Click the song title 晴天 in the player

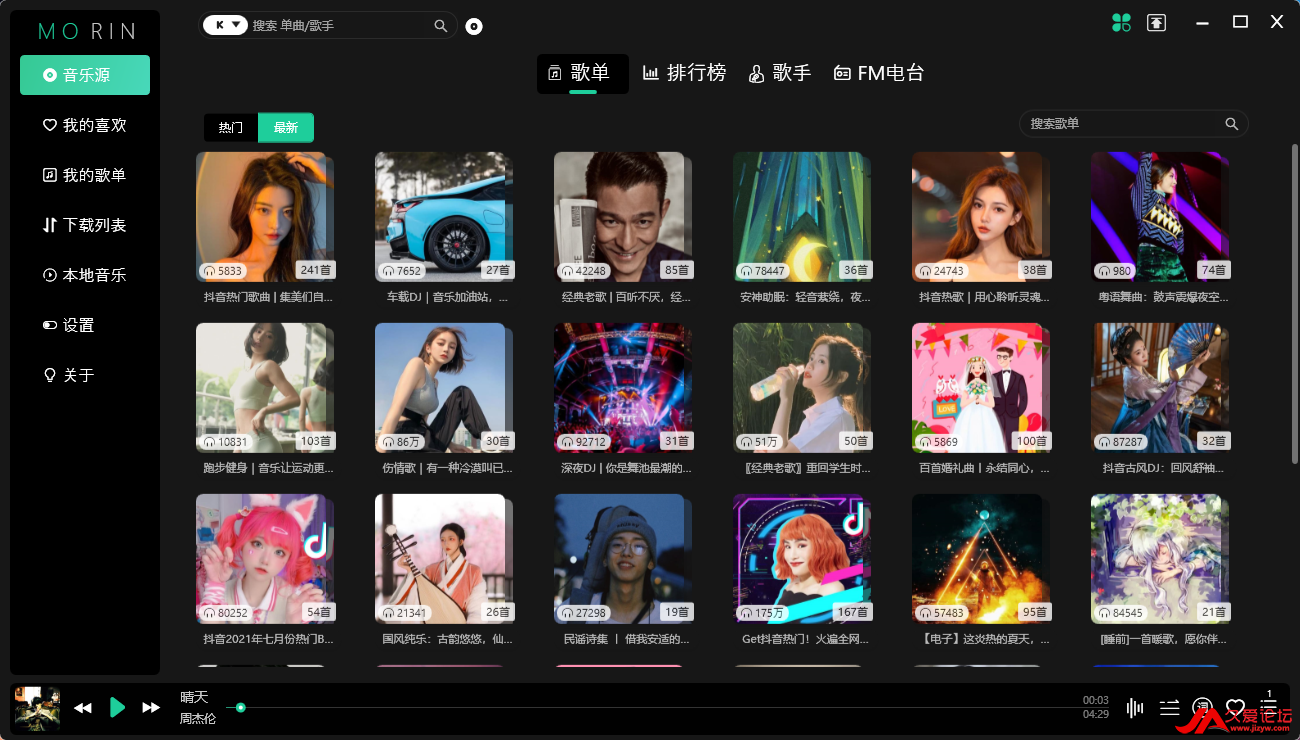[x=194, y=697]
